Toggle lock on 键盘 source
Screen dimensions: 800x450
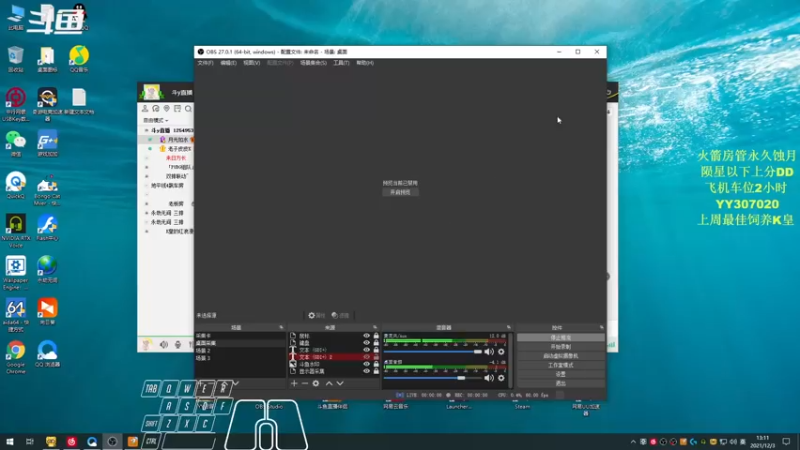coord(376,343)
